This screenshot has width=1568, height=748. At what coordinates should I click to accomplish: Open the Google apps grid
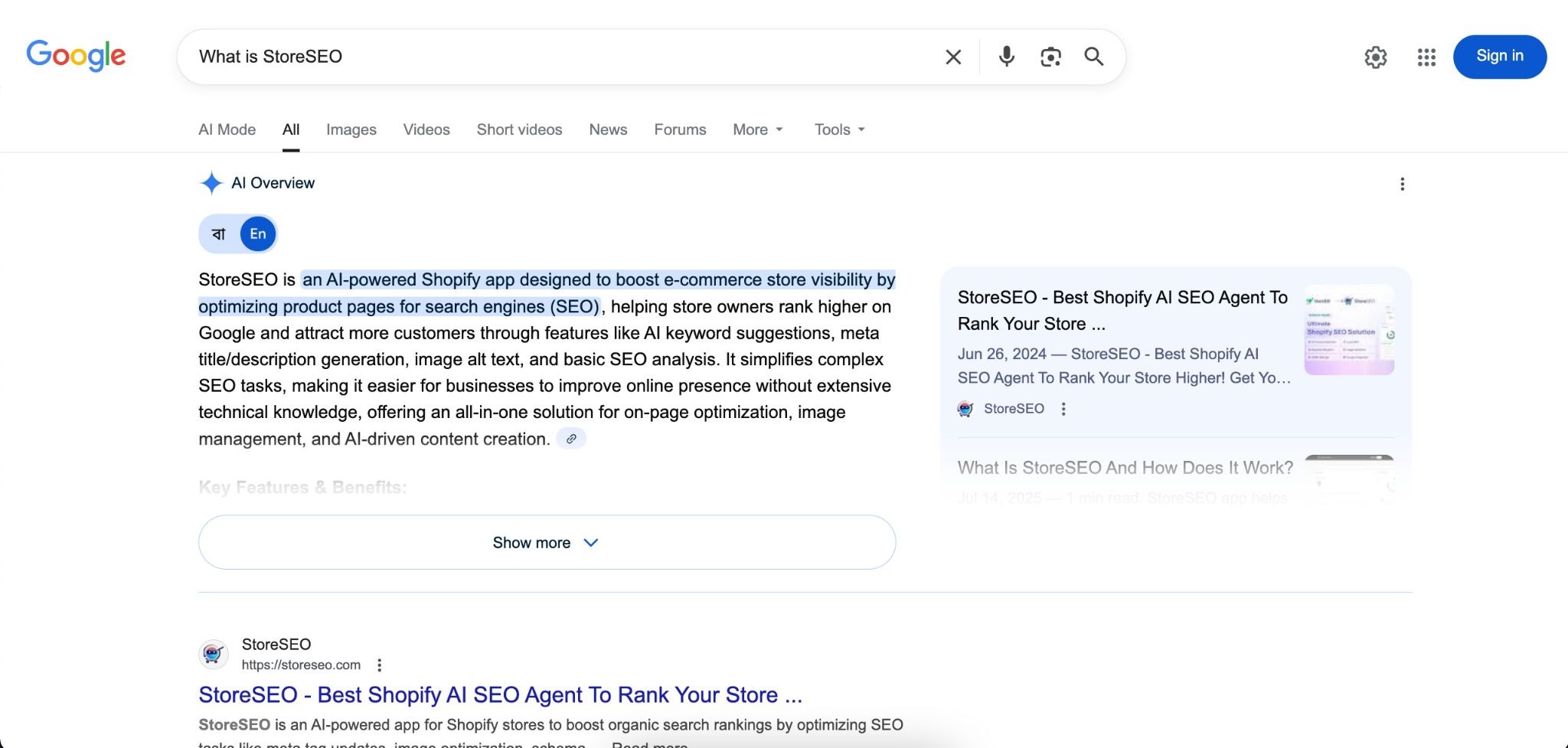click(1426, 57)
